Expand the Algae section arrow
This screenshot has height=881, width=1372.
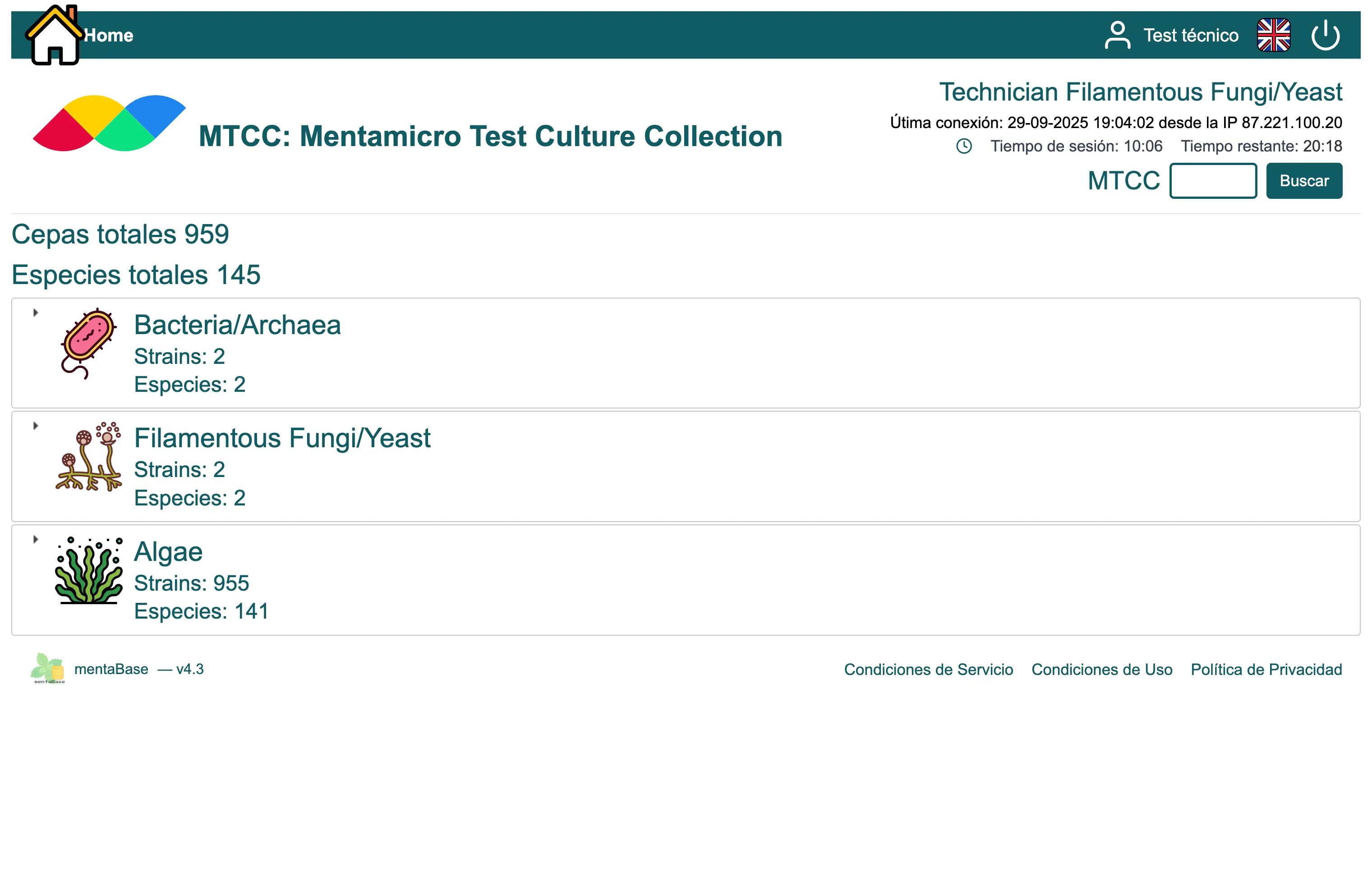click(x=36, y=540)
